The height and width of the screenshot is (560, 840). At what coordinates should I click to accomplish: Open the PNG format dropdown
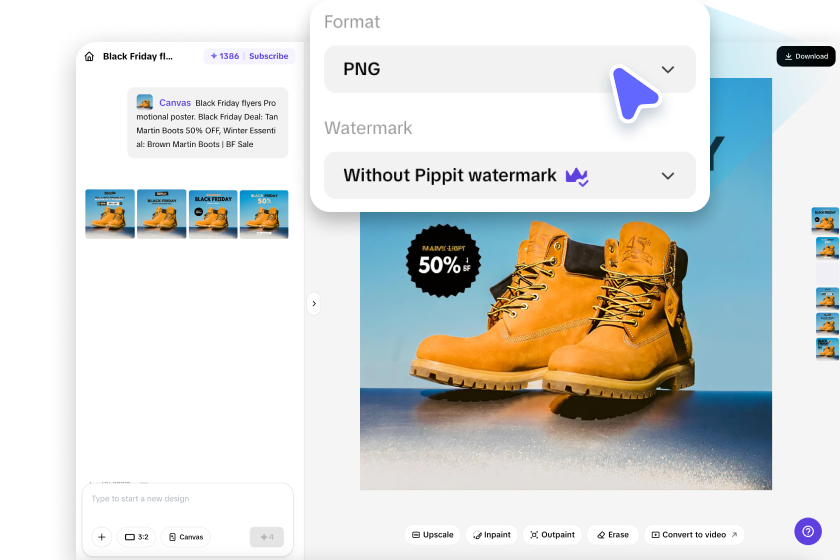(509, 70)
